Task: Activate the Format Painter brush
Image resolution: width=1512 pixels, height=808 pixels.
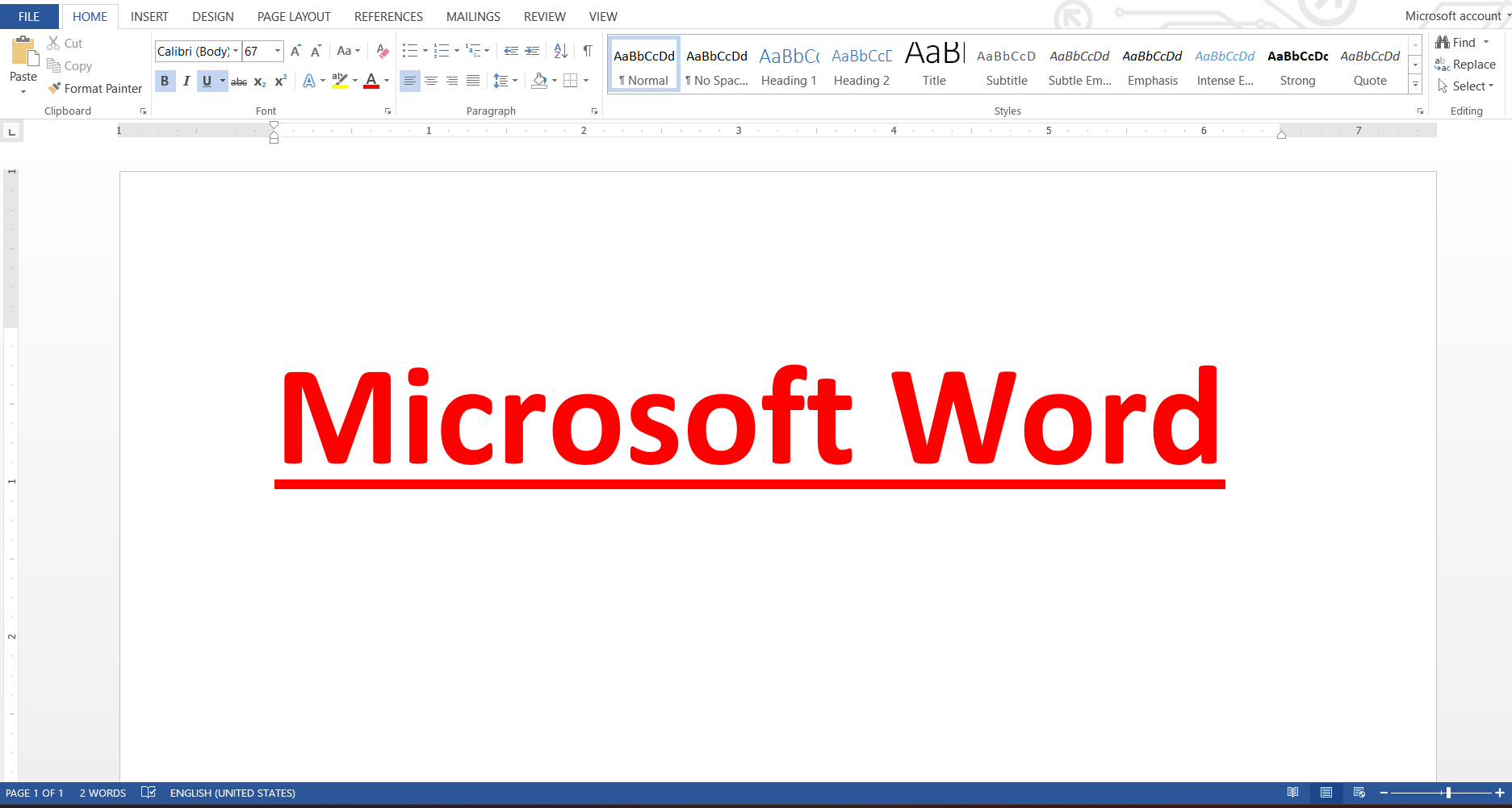Action: point(95,88)
